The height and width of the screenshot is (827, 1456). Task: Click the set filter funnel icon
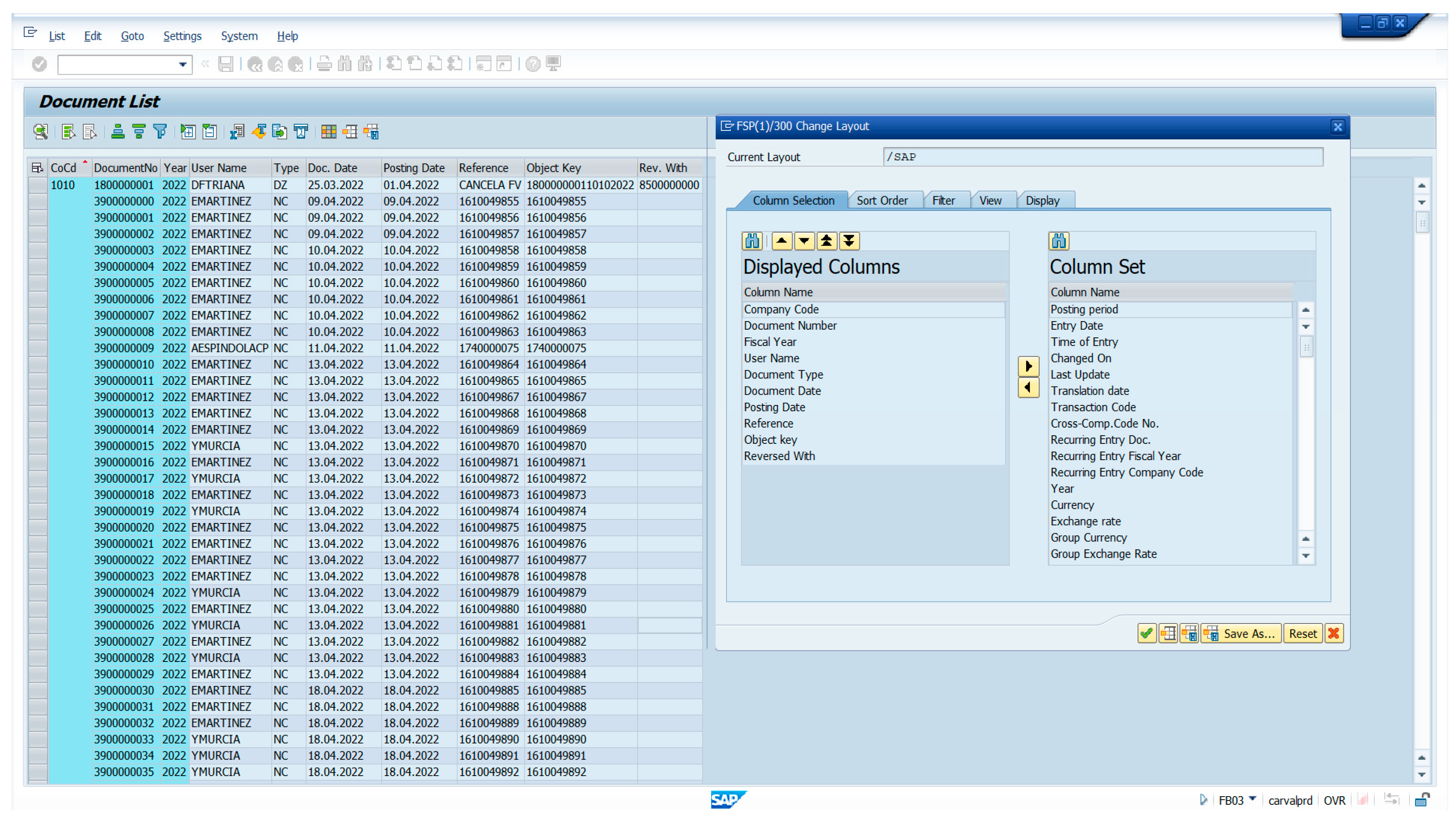(160, 132)
